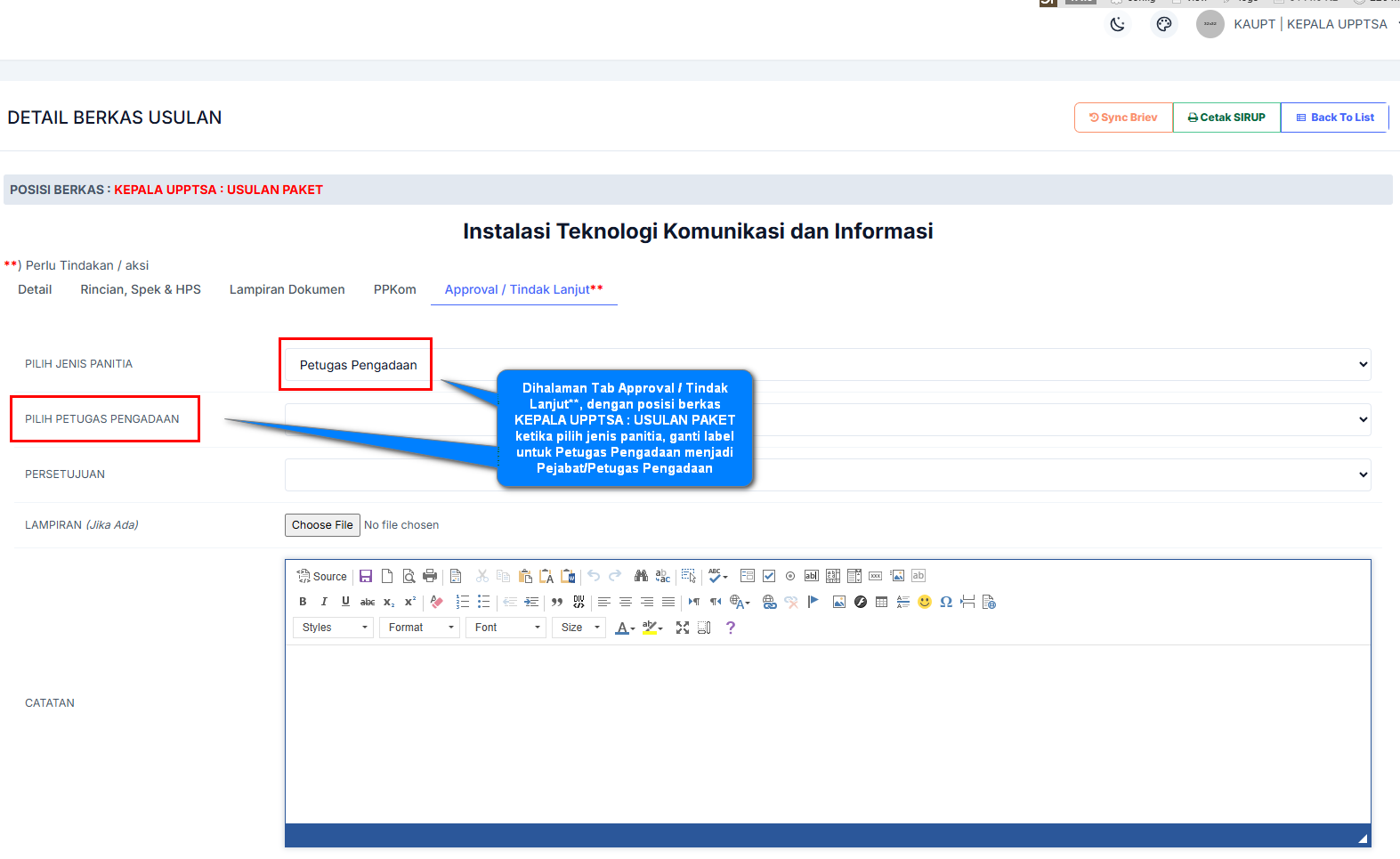Insert radio button form element in editor
The image size is (1400, 859).
pos(790,576)
